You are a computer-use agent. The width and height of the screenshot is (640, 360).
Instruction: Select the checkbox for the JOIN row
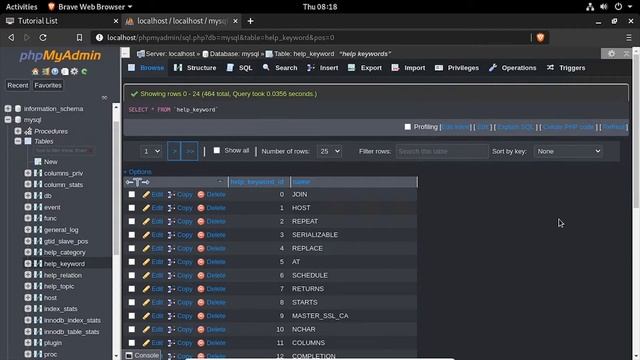(132, 194)
